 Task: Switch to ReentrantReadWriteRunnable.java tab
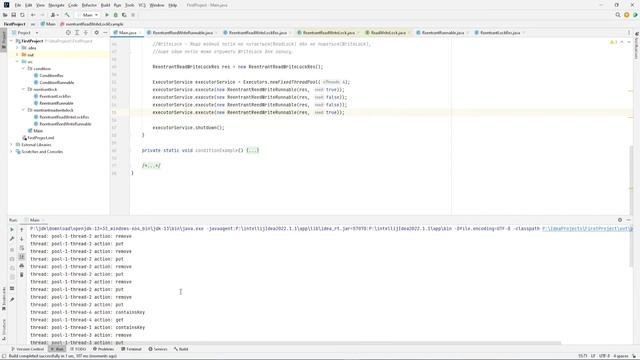click(182, 32)
